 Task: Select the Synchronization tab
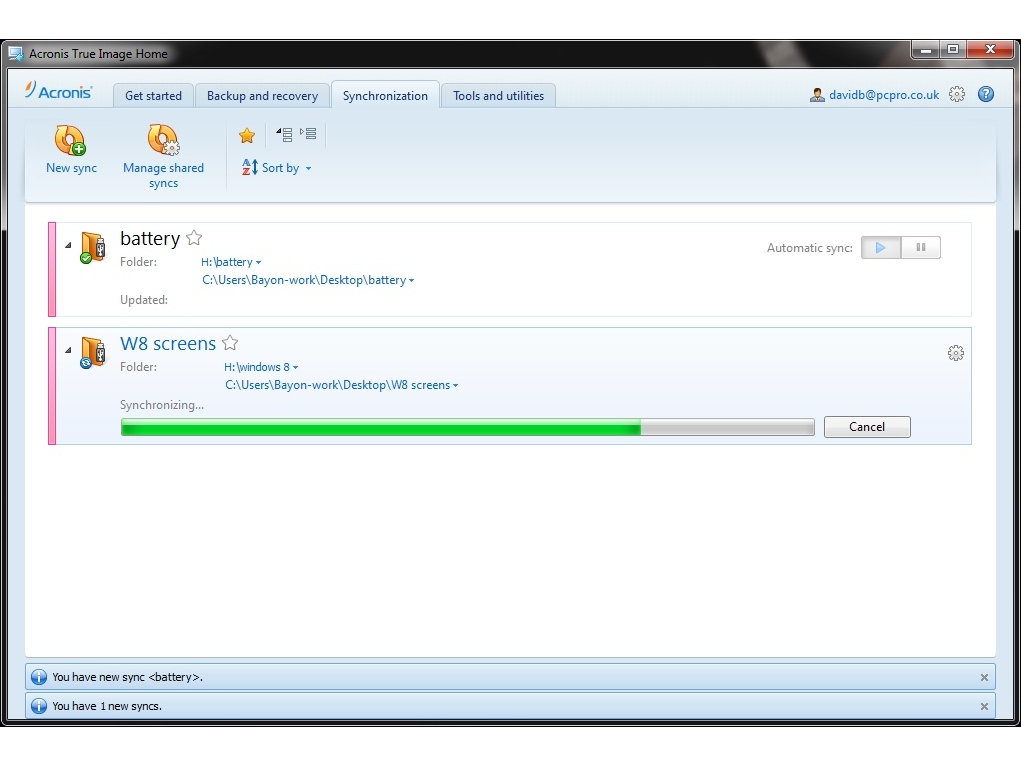(385, 96)
